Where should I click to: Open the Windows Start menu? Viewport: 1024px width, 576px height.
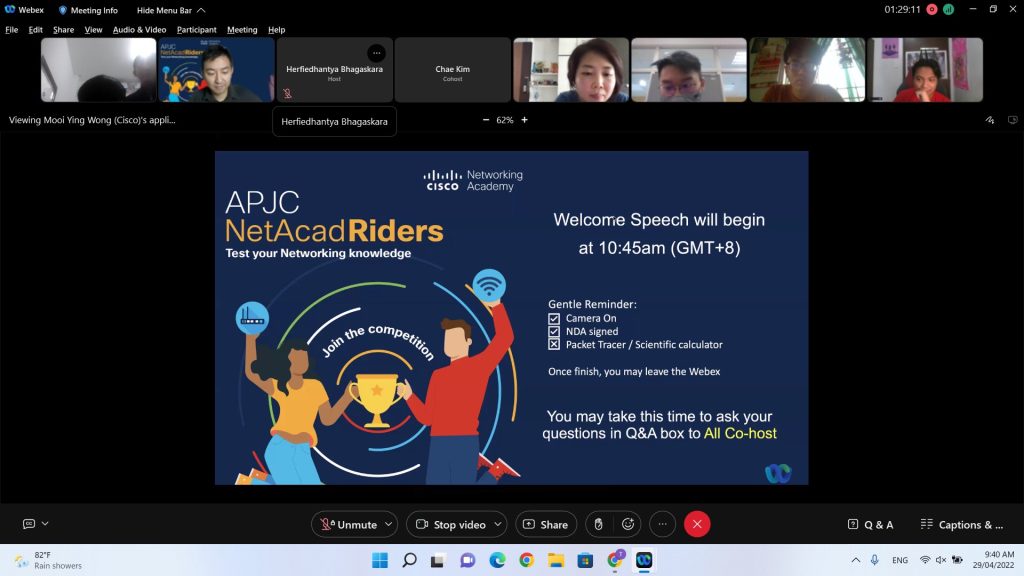(x=379, y=560)
